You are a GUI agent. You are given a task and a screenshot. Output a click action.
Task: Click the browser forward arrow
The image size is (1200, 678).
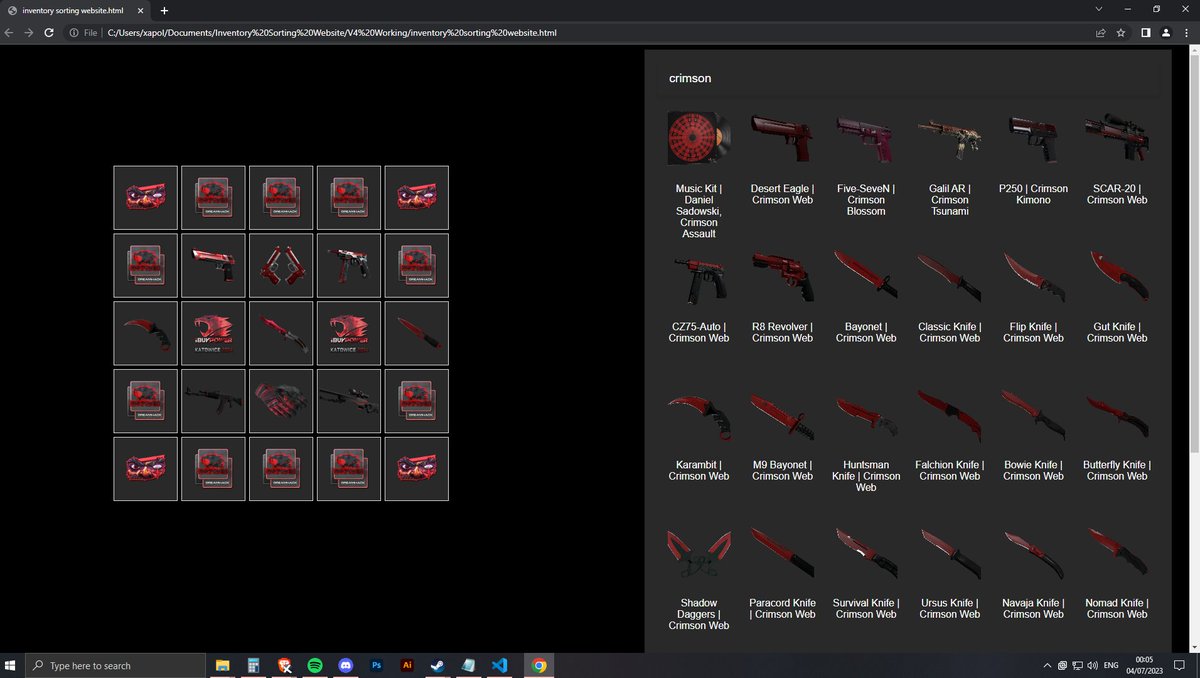[29, 32]
